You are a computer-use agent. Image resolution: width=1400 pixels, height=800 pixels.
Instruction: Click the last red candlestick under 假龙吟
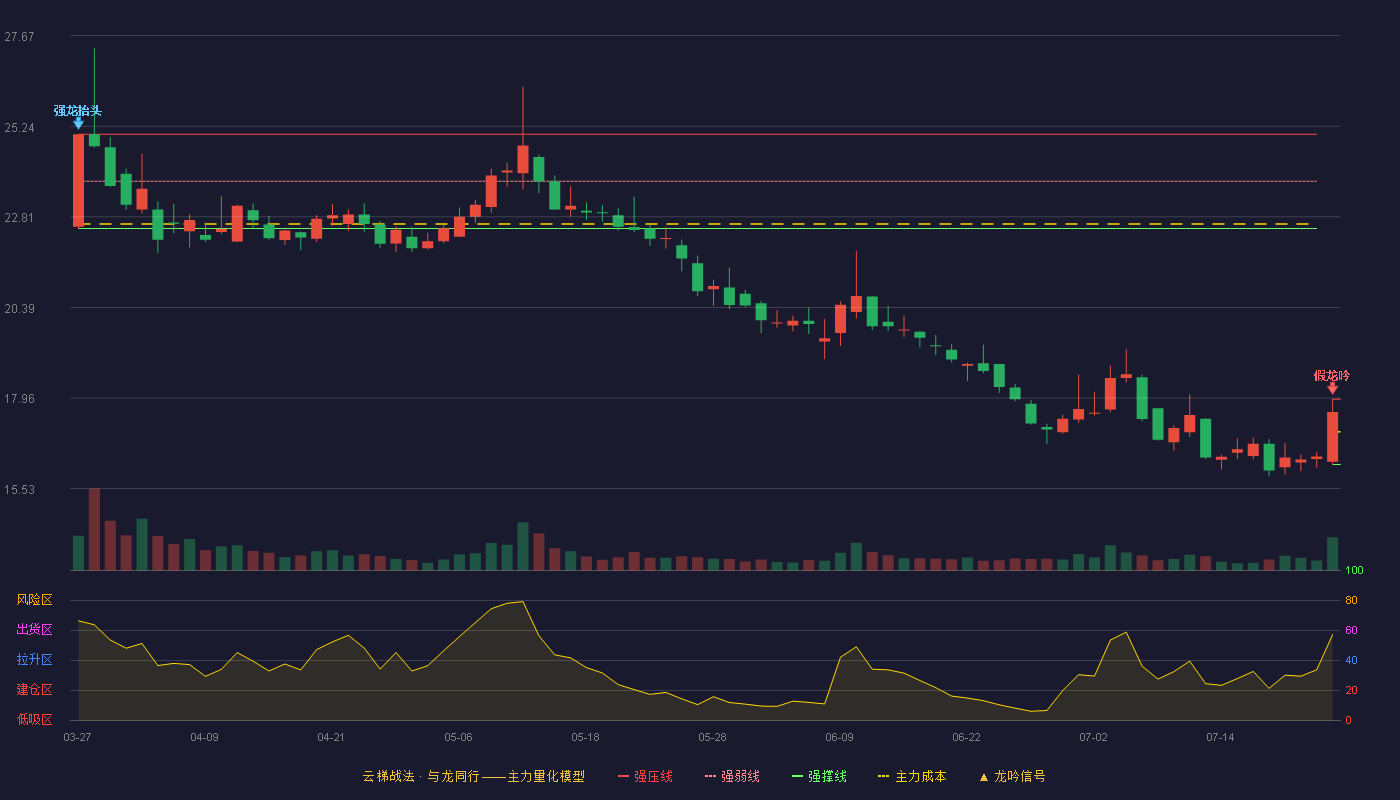(1332, 436)
